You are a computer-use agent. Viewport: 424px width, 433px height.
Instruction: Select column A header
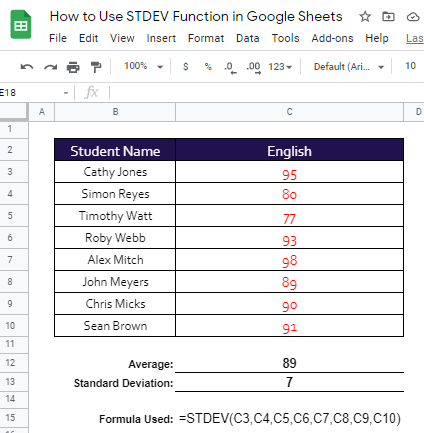point(42,112)
